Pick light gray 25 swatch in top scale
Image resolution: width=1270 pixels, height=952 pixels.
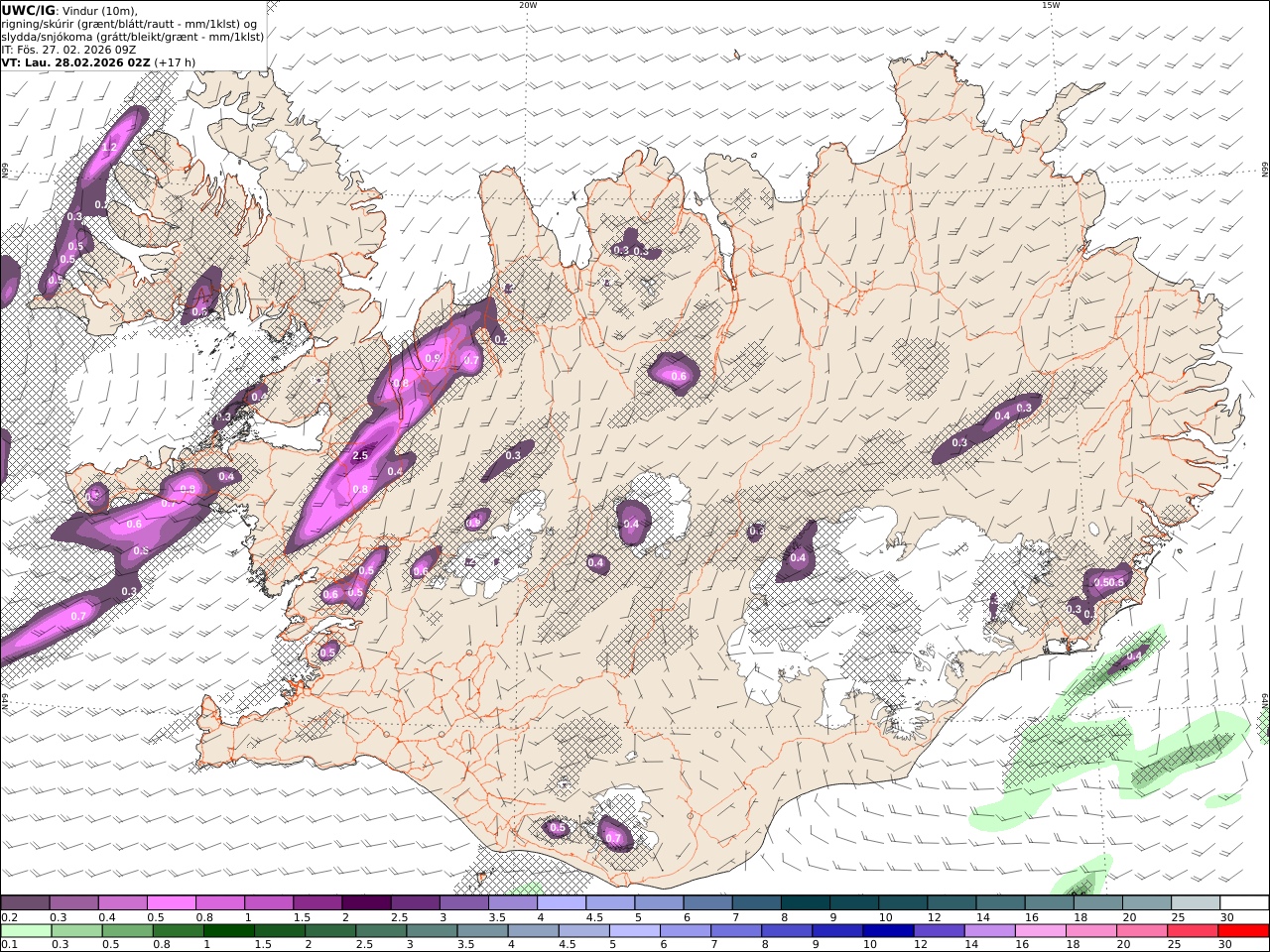click(x=1195, y=903)
